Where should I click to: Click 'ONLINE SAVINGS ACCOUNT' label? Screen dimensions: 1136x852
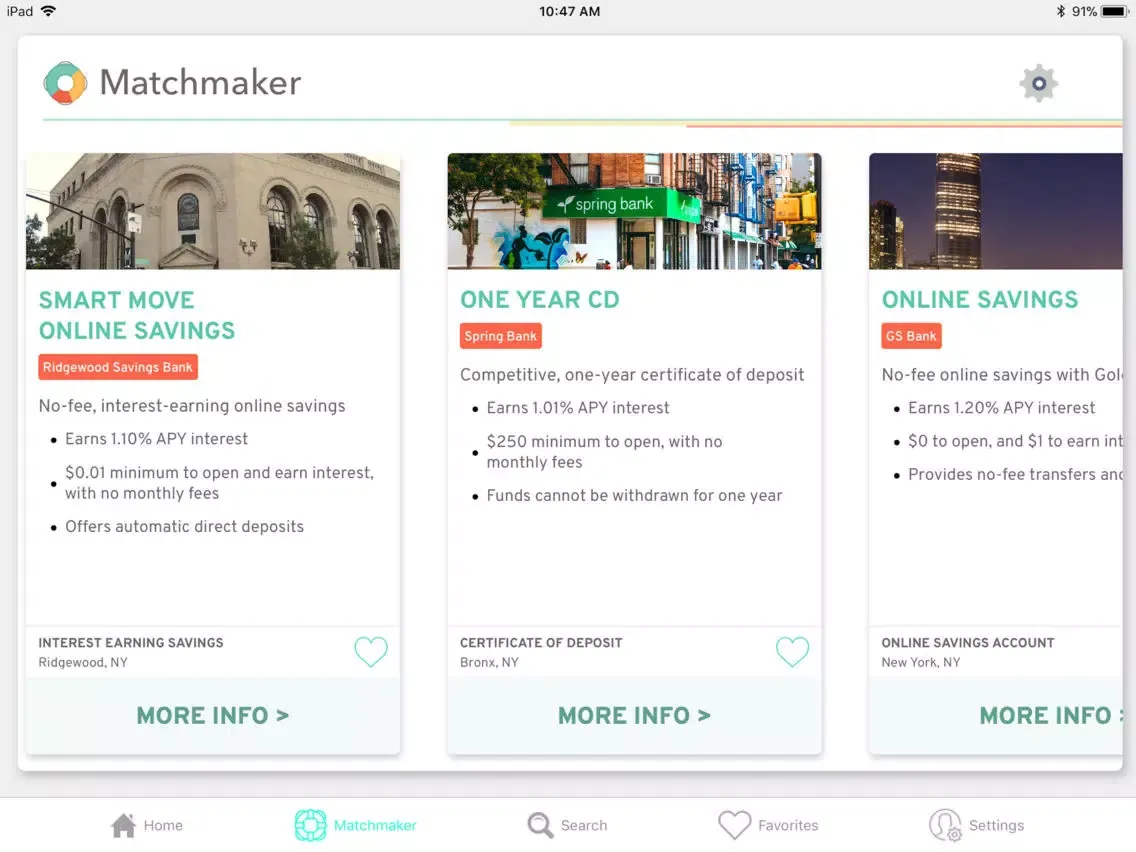click(x=968, y=643)
